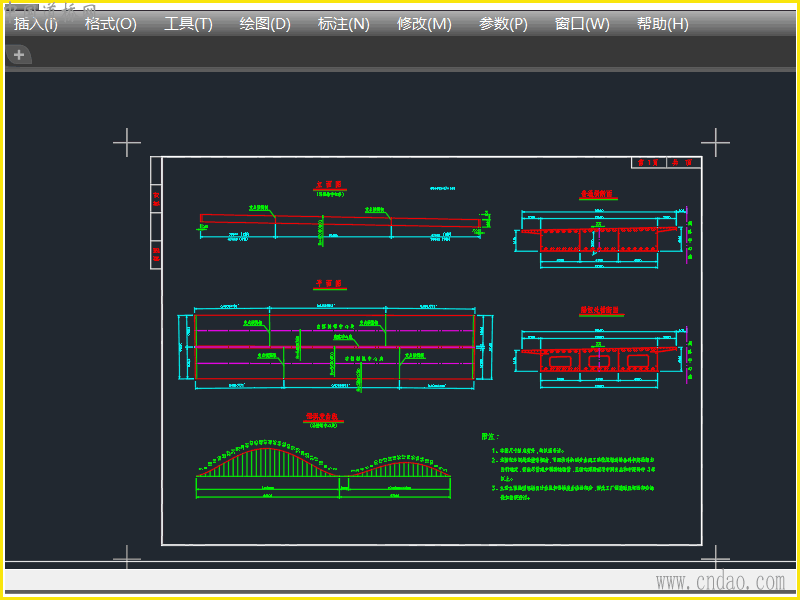This screenshot has width=800, height=600.
Task: Click the upper-right cross-section title text
Action: 598,194
